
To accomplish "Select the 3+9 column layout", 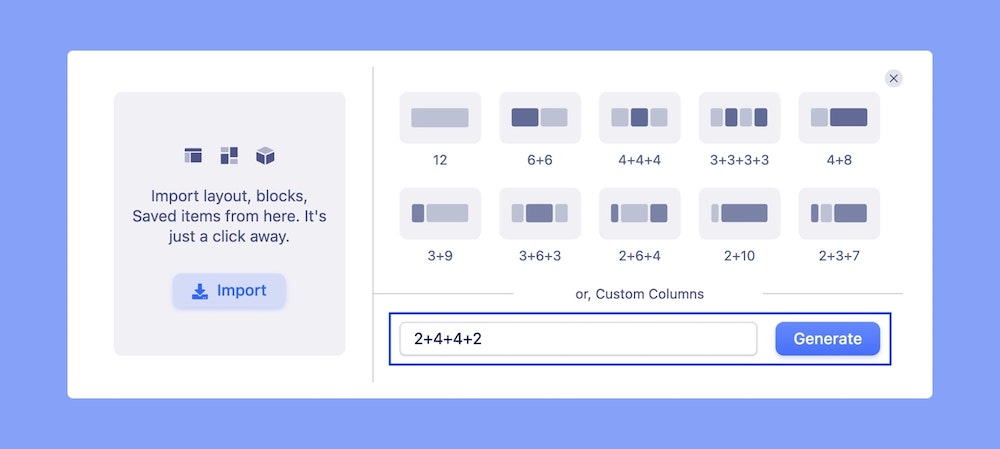I will pos(440,213).
